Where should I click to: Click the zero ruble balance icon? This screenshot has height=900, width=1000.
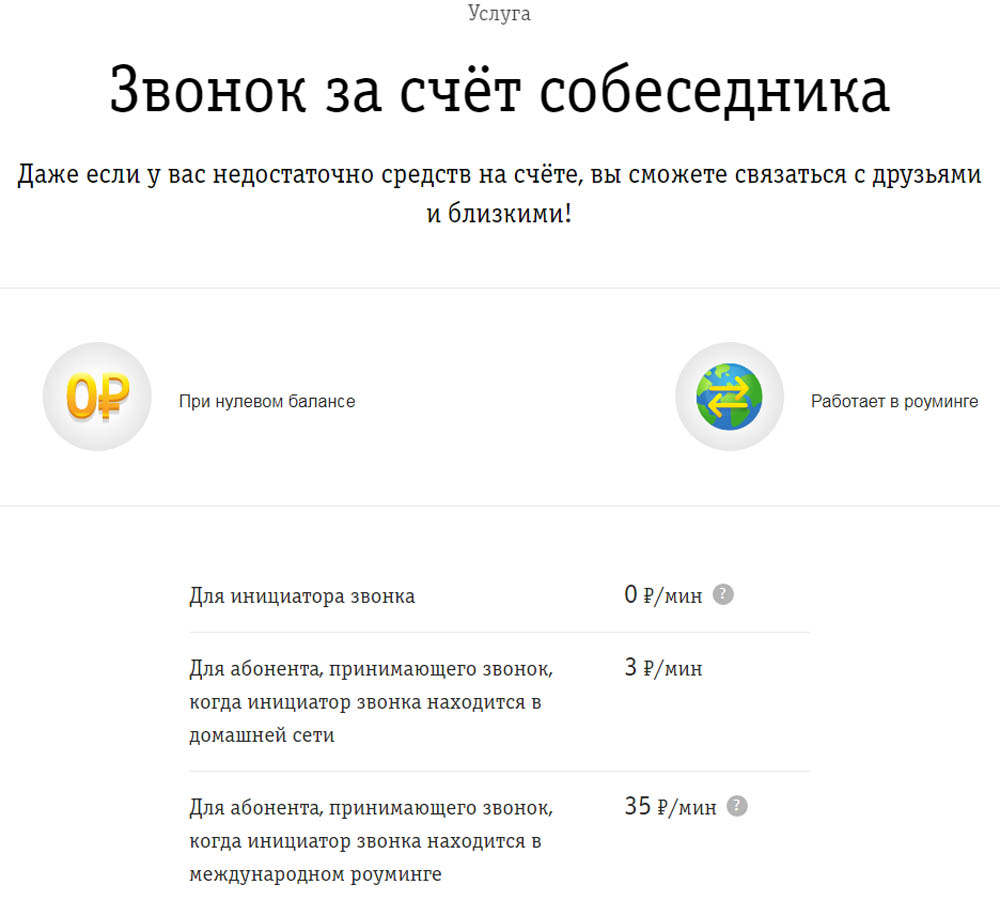[97, 397]
